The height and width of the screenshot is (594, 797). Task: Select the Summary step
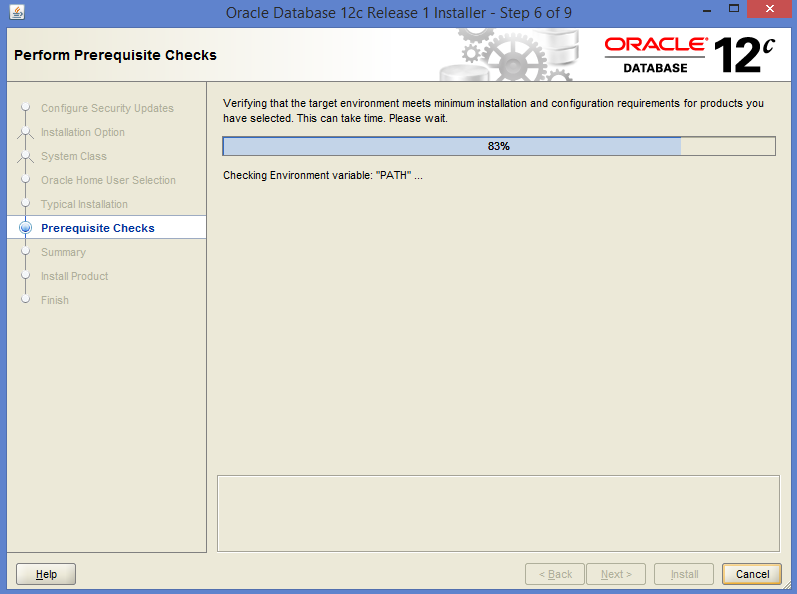coord(64,252)
